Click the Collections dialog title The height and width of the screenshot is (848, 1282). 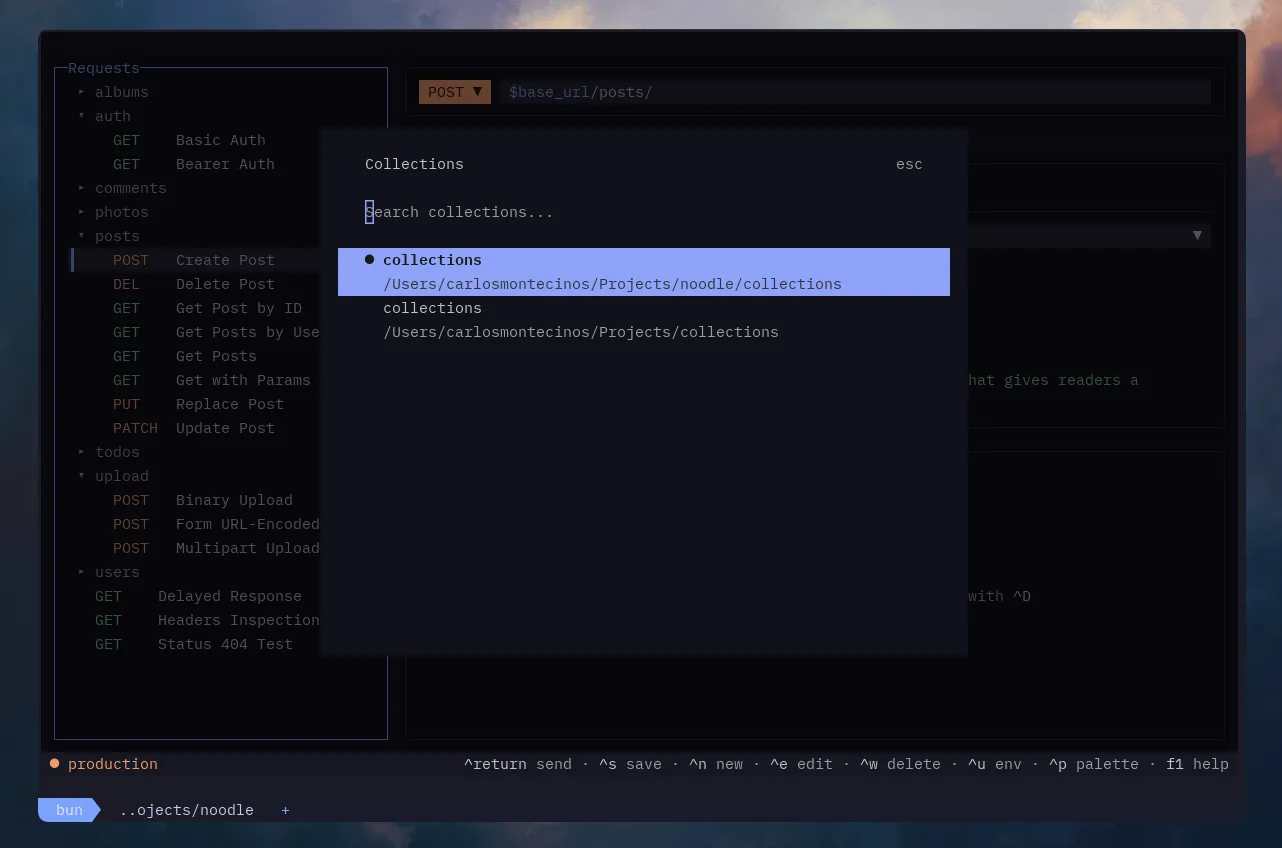[x=414, y=164]
